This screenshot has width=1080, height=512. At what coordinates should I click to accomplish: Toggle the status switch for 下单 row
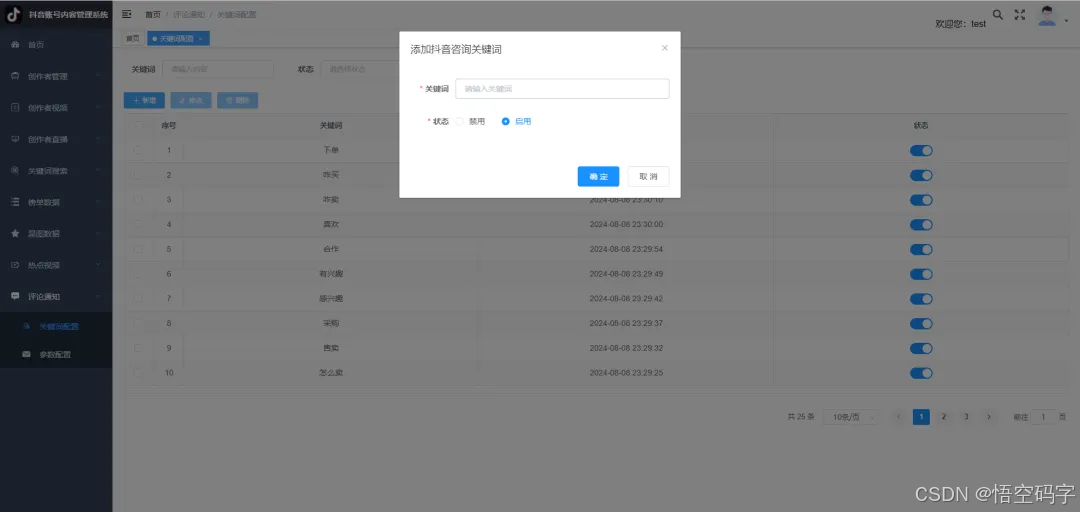[921, 150]
